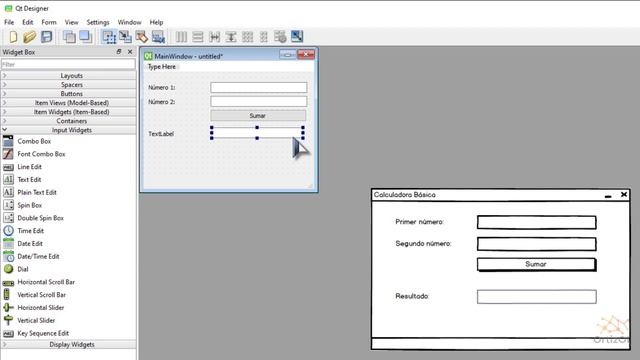
Task: Pick the Dial widget
Action: [23, 269]
